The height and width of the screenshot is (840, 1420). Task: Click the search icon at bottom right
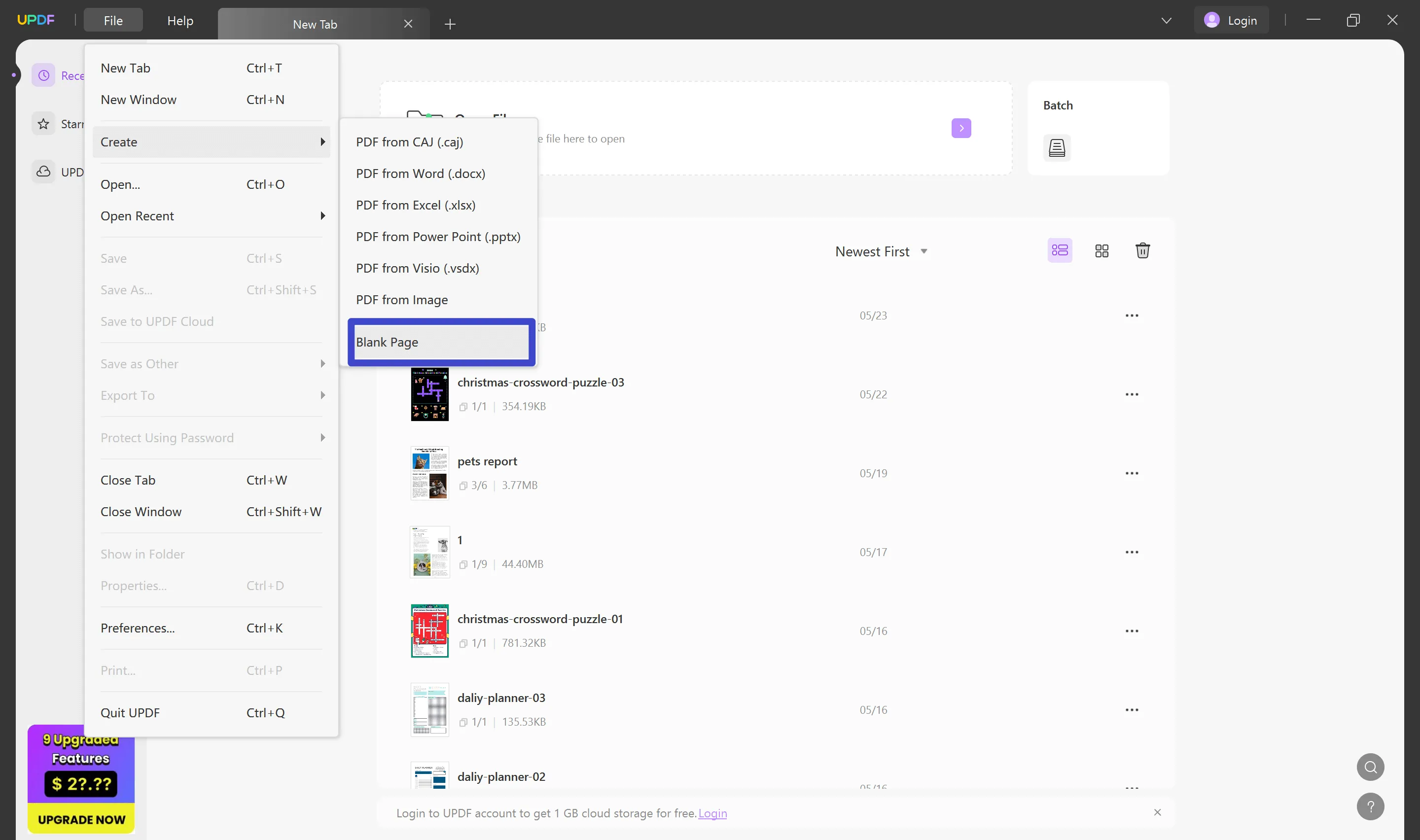pyautogui.click(x=1371, y=767)
